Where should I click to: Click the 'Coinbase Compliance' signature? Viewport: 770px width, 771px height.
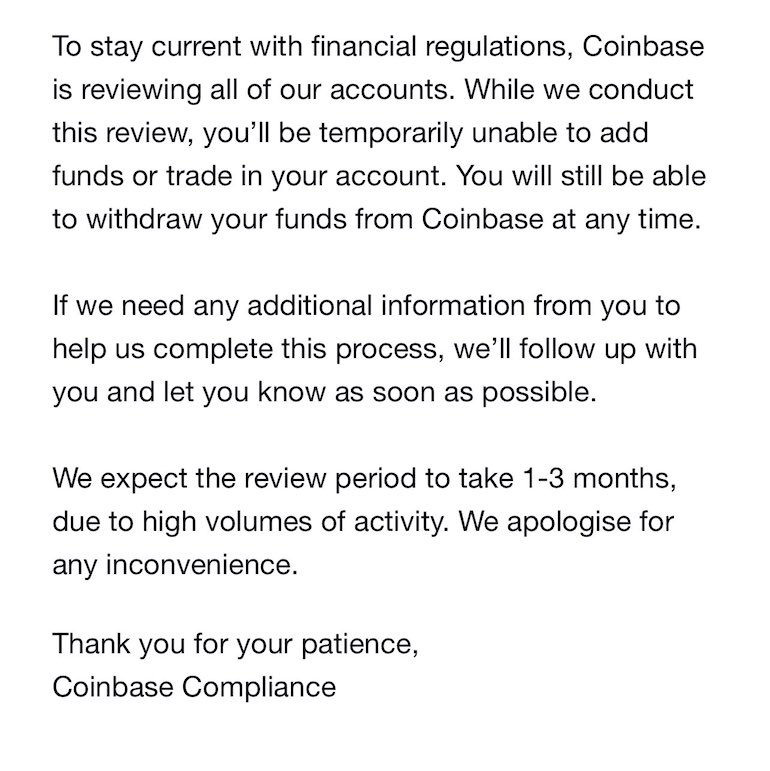click(x=194, y=689)
